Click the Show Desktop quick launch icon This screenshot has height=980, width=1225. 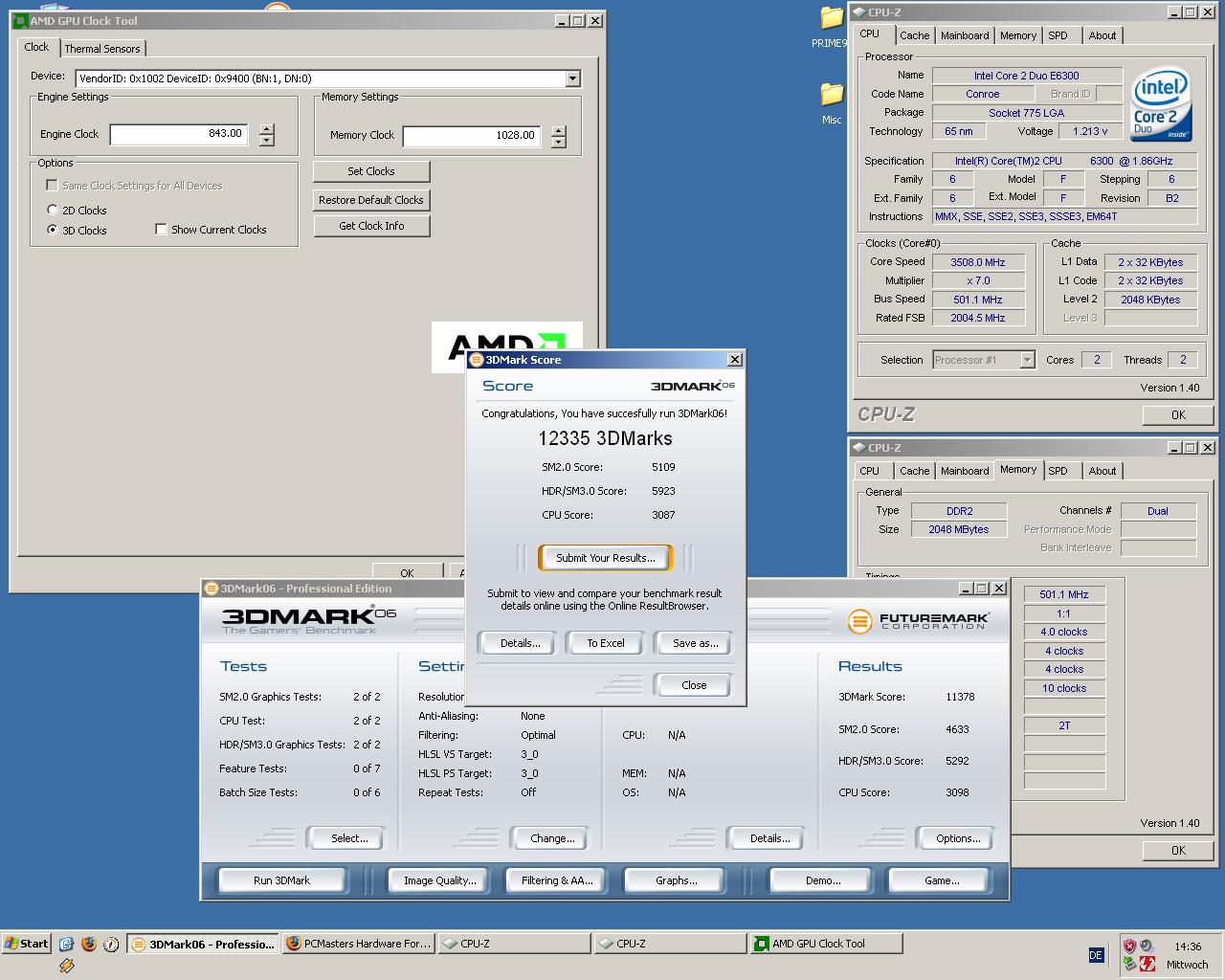tap(66, 944)
